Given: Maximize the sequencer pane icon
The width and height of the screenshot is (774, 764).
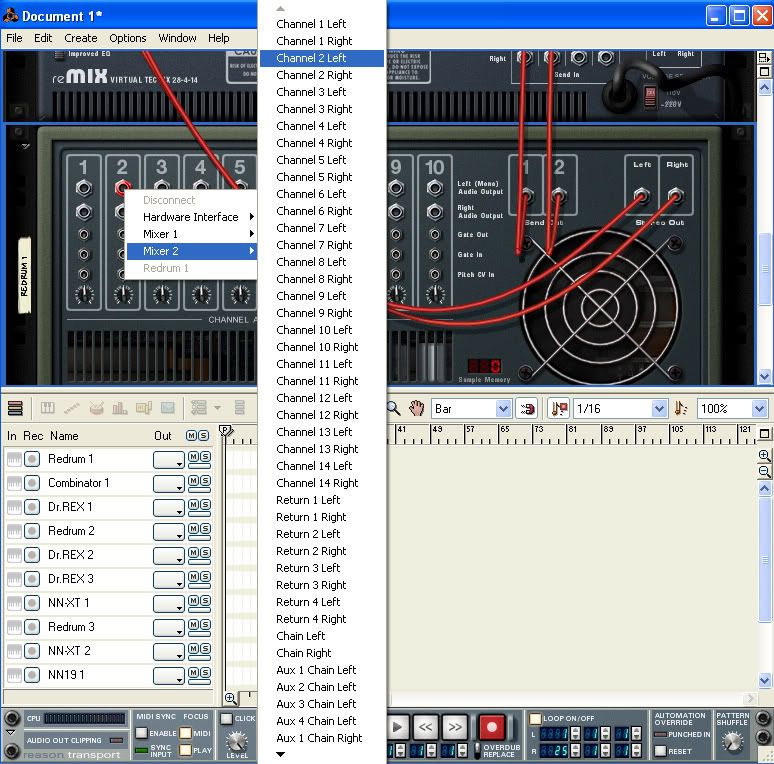Looking at the screenshot, I should point(764,434).
